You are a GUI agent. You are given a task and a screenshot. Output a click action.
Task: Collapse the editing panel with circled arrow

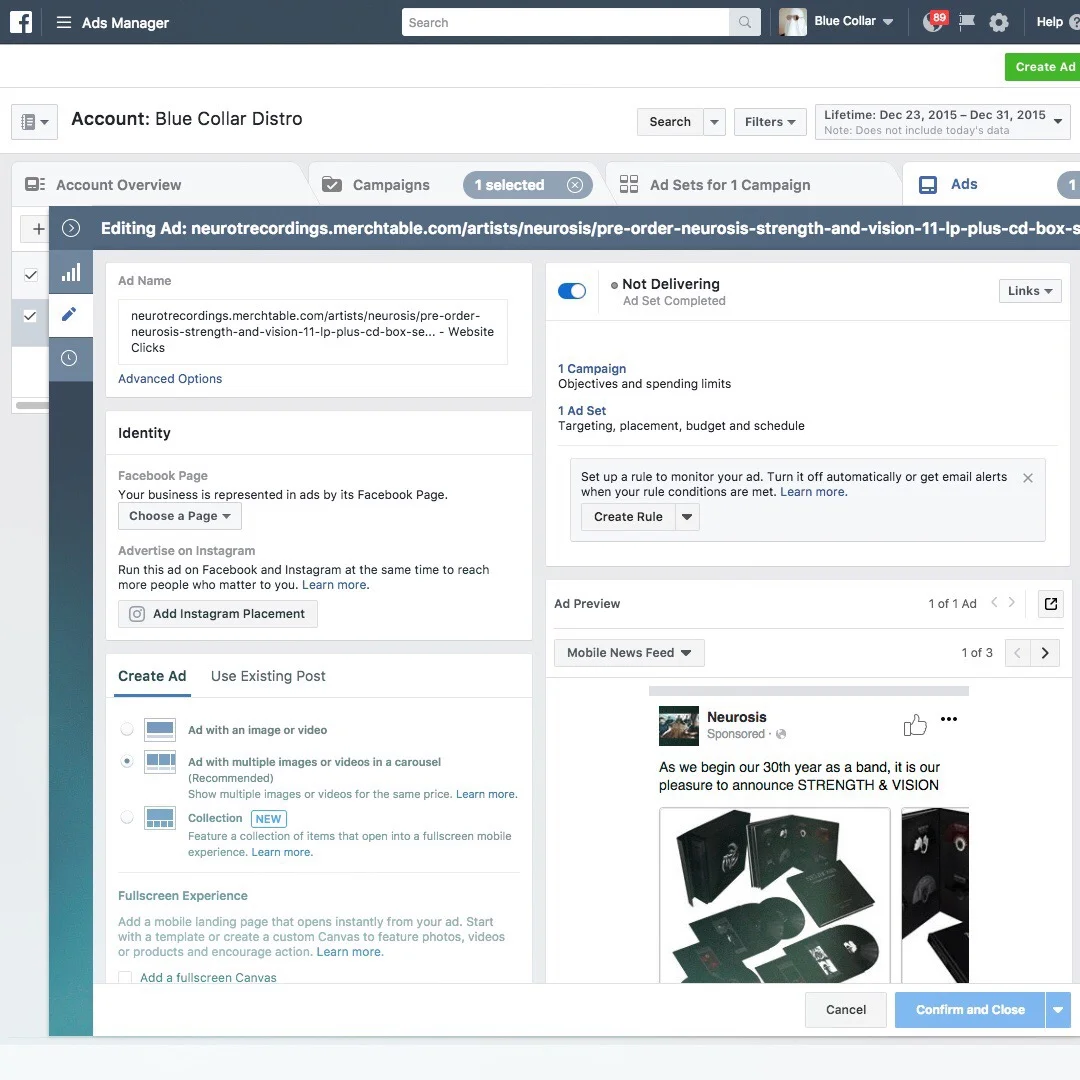click(x=71, y=228)
